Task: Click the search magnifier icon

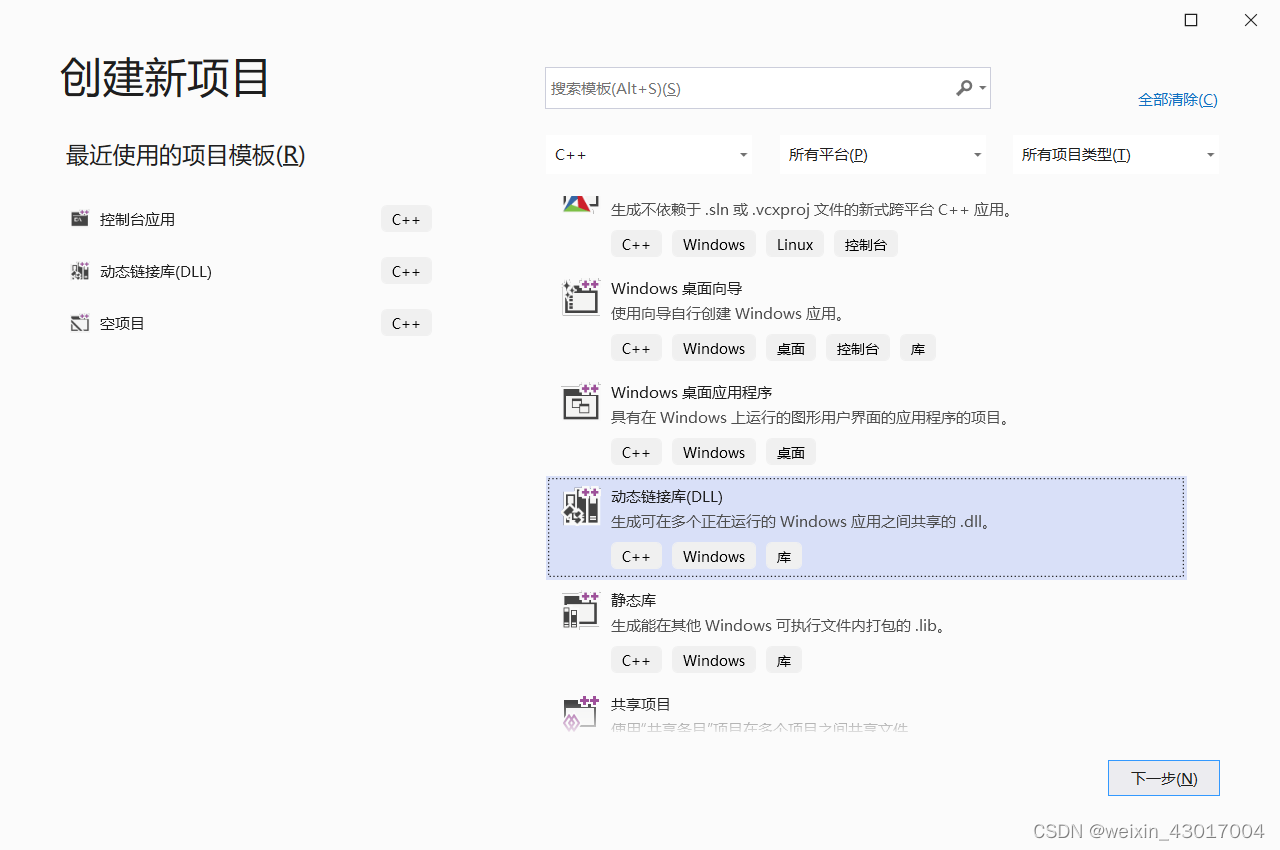Action: click(x=964, y=88)
